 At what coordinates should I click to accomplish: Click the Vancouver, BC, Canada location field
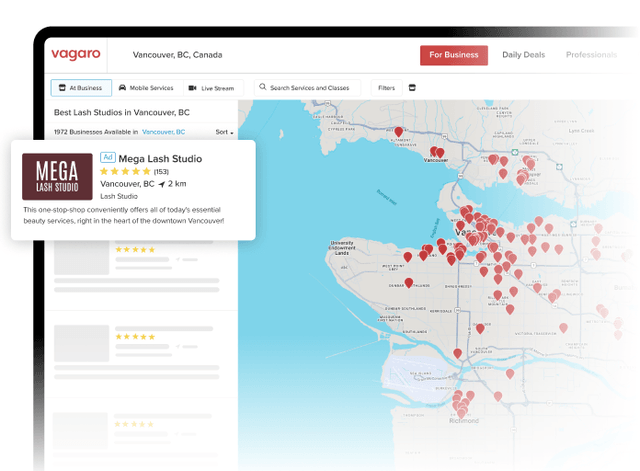(x=178, y=55)
